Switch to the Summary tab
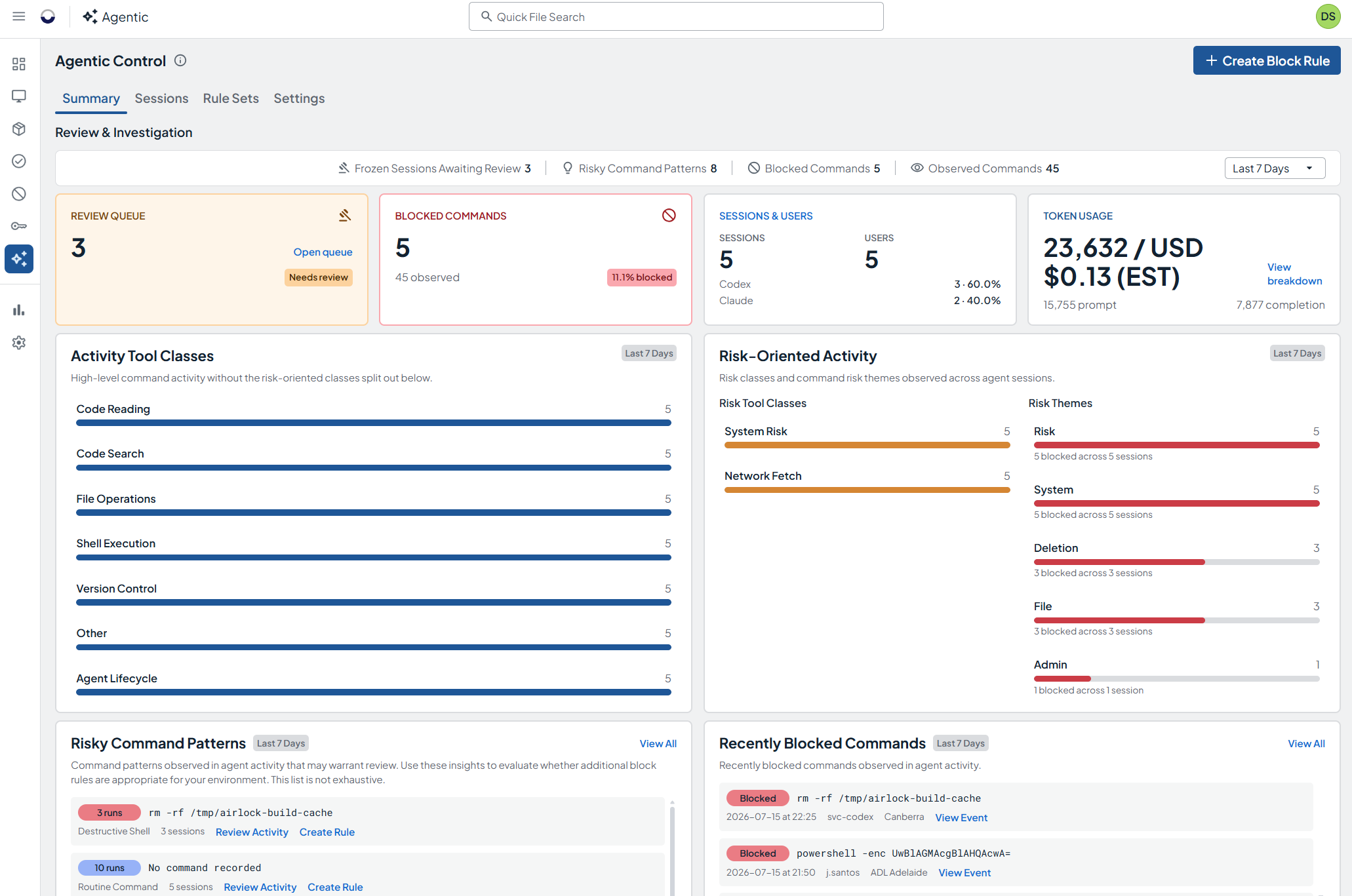Screen dimensions: 1352x896 (91, 98)
